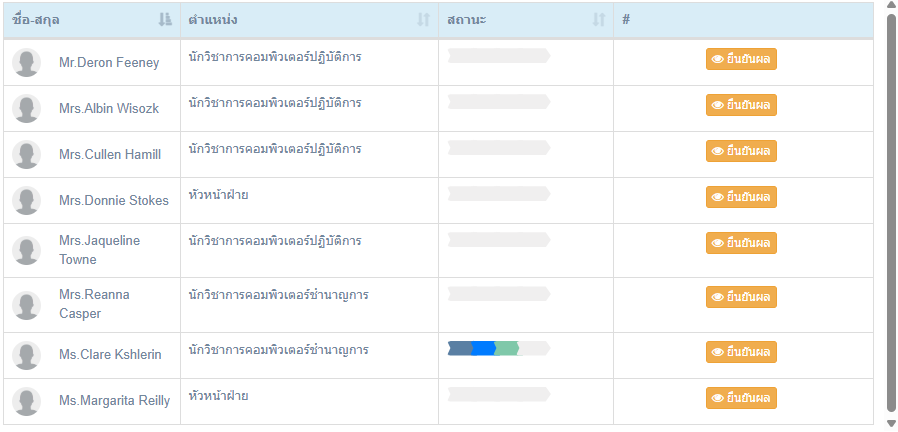Select the name Mrs.Donnie Stokes

(114, 201)
